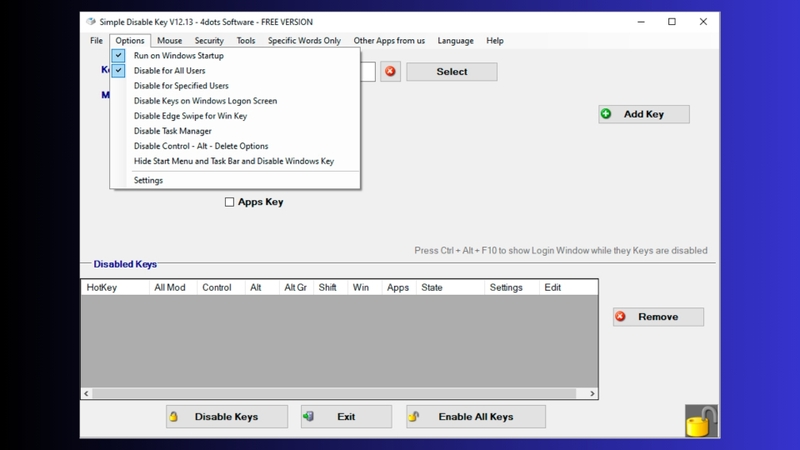Maximize the Simple Disable Key window

click(x=672, y=22)
